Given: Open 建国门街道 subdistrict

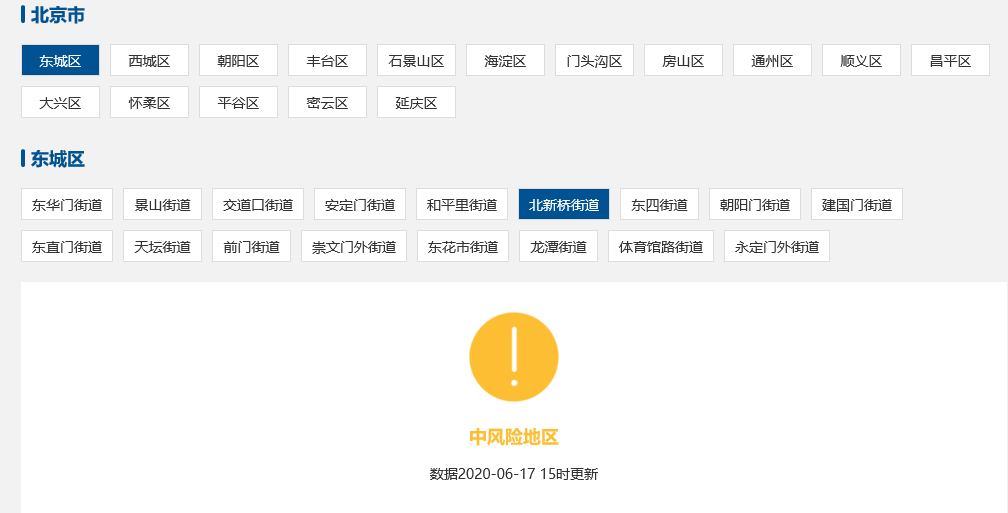Looking at the screenshot, I should coord(857,204).
